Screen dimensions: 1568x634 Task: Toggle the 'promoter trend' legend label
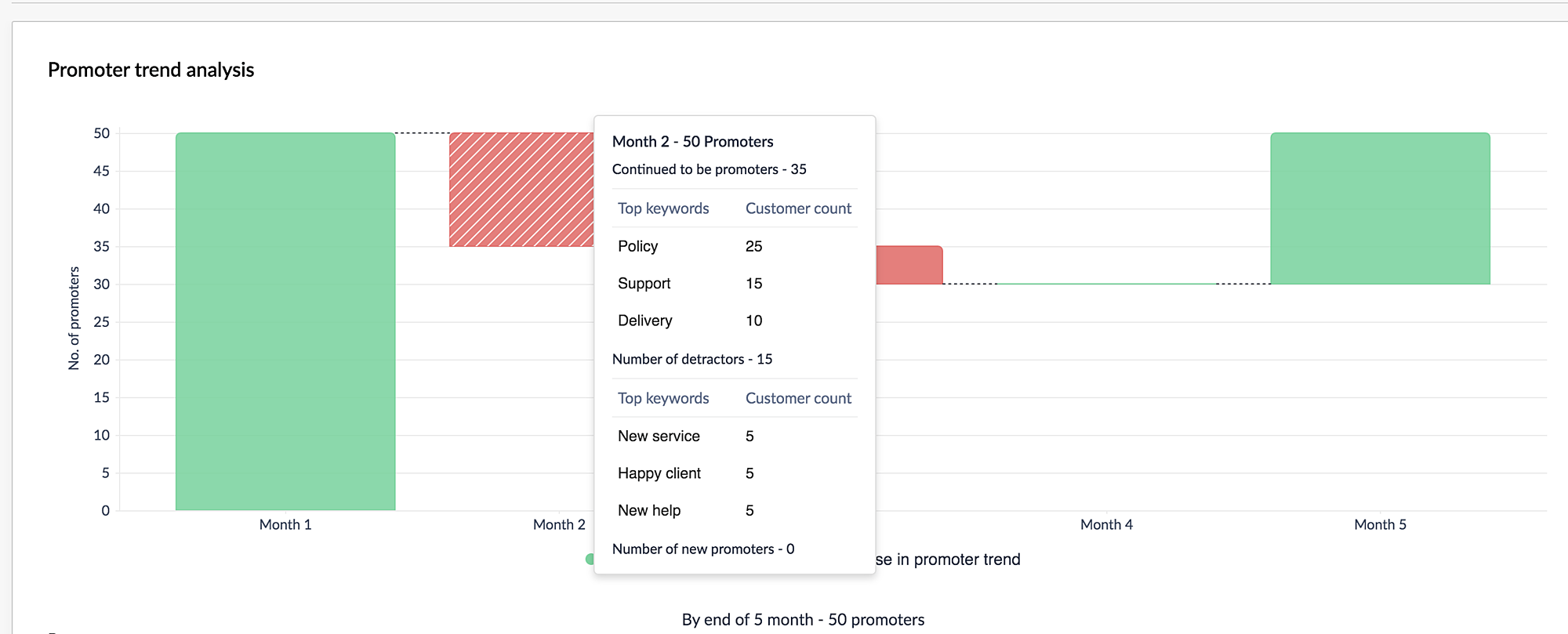(949, 560)
